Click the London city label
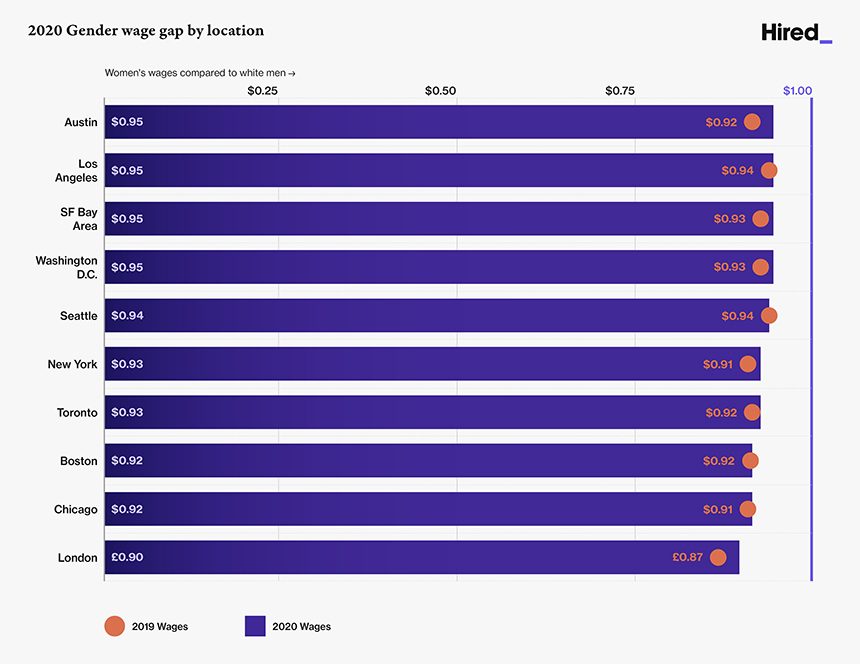 (x=78, y=558)
